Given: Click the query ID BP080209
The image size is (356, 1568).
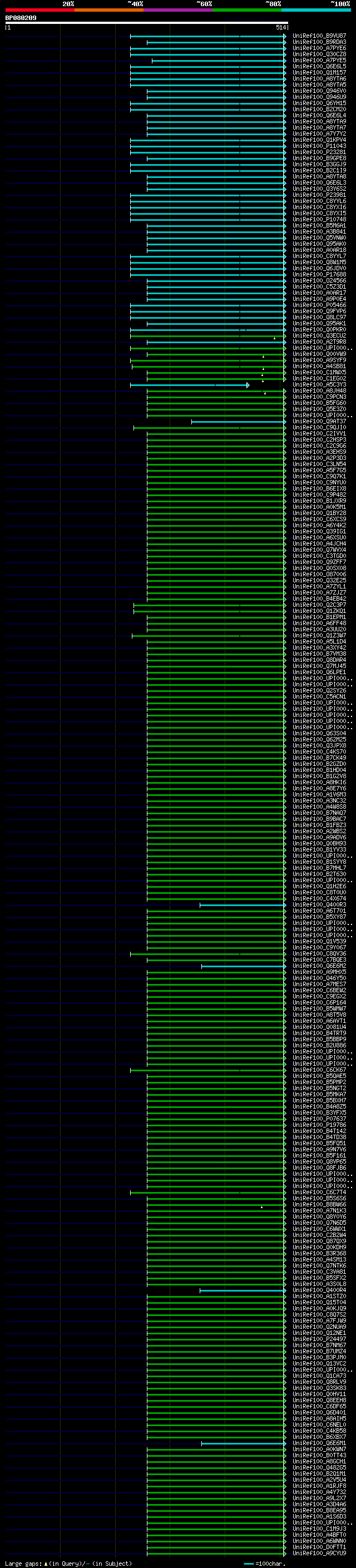Looking at the screenshot, I should pos(21,18).
